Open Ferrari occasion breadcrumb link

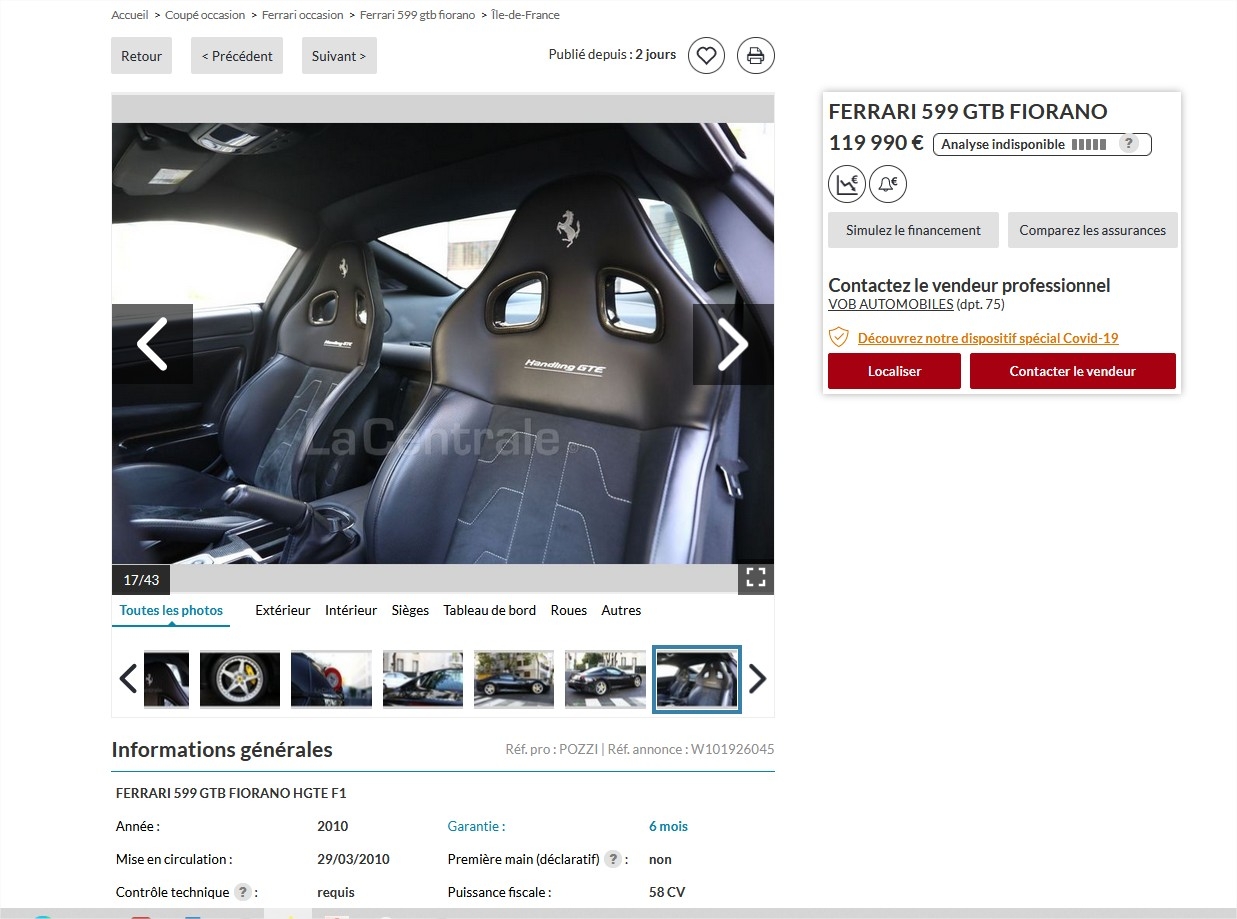302,15
